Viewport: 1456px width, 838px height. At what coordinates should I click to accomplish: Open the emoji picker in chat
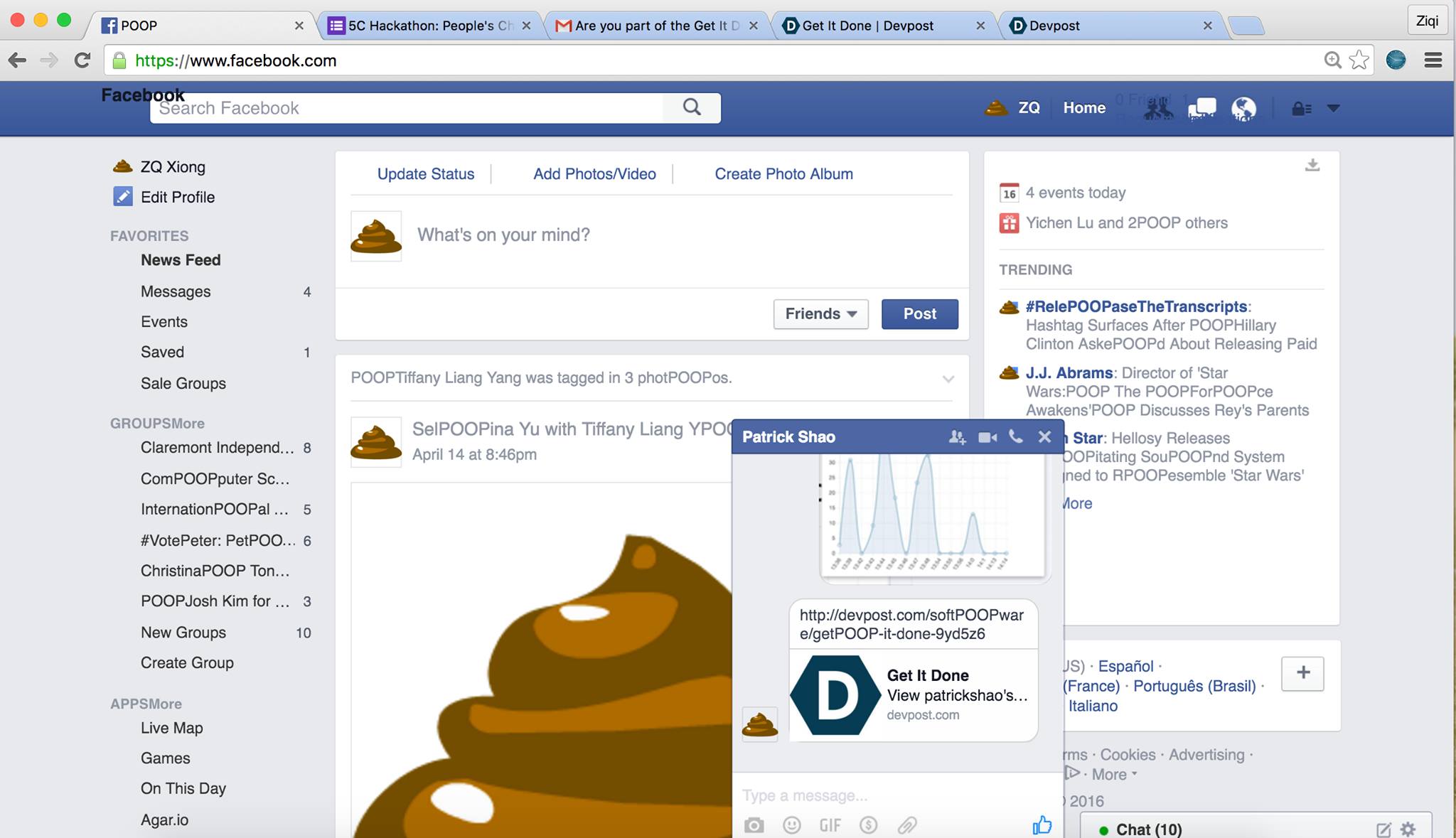[x=791, y=825]
